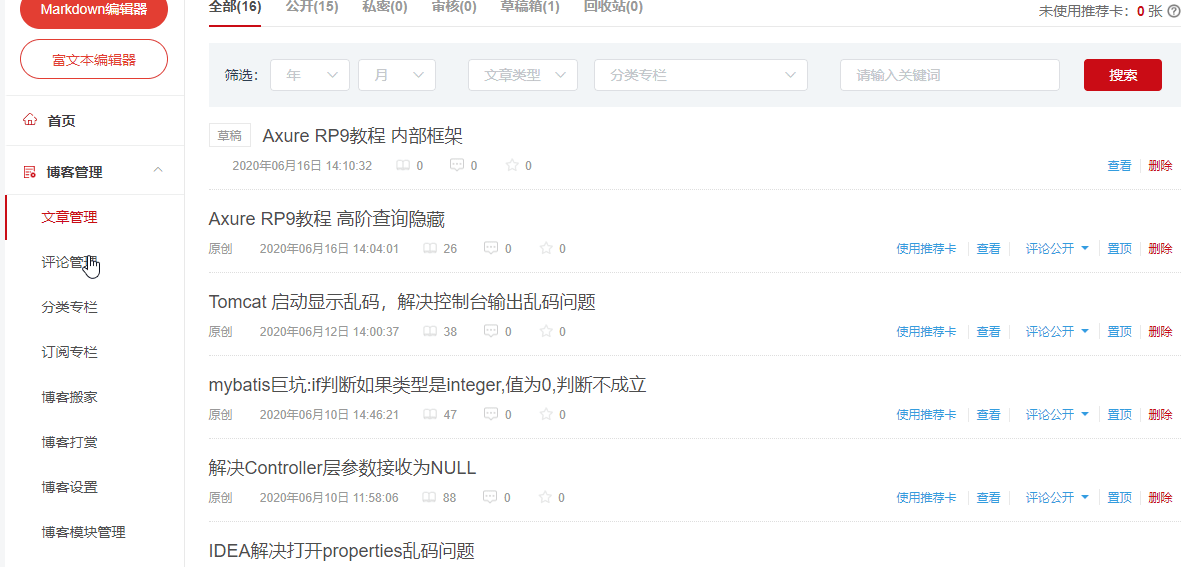This screenshot has width=1204, height=567.
Task: Open article title Tomcat 启动显示乱码，解决控制台输出乱码问题
Action: click(x=403, y=302)
